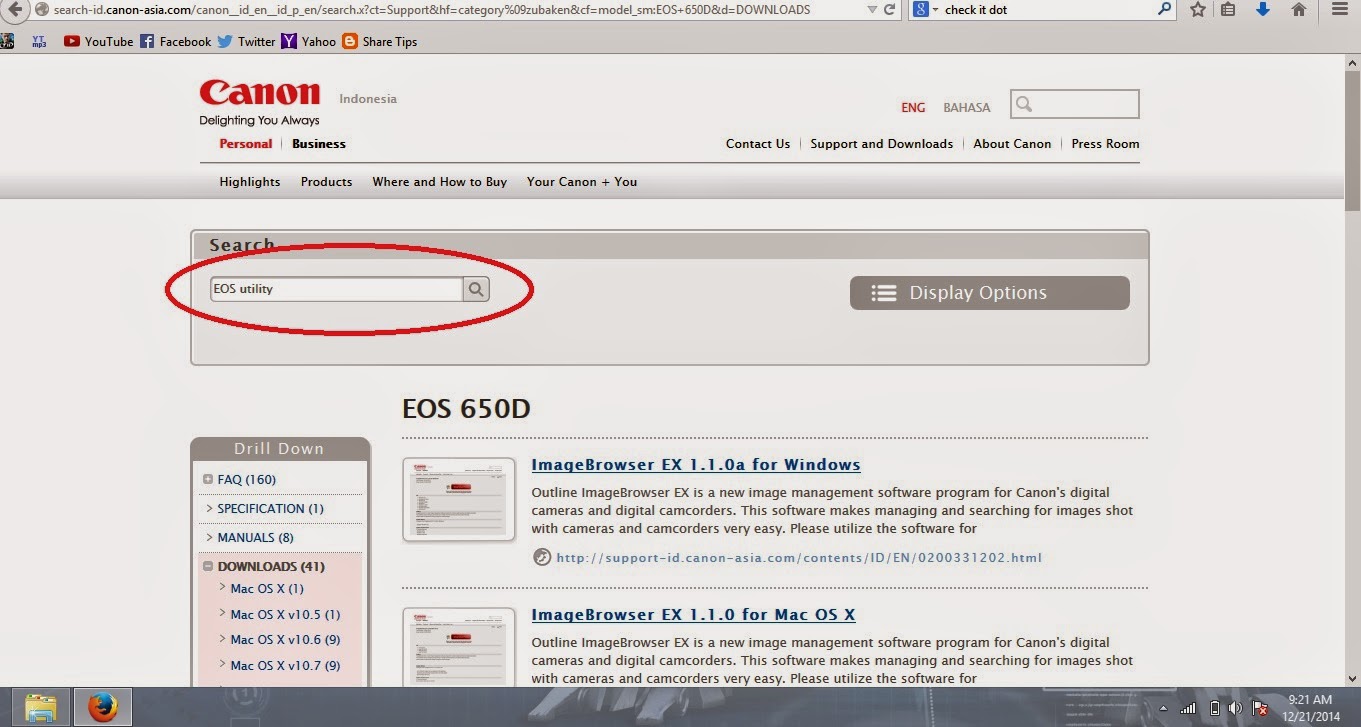The image size is (1361, 727).
Task: Filter by Mac OS X v10.7 (9)
Action: pos(285,666)
